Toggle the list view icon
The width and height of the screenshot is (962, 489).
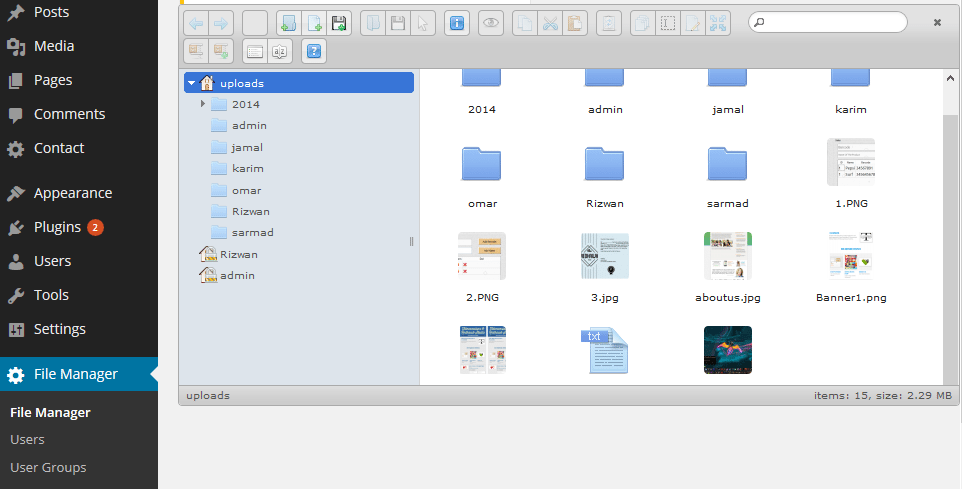click(x=255, y=51)
